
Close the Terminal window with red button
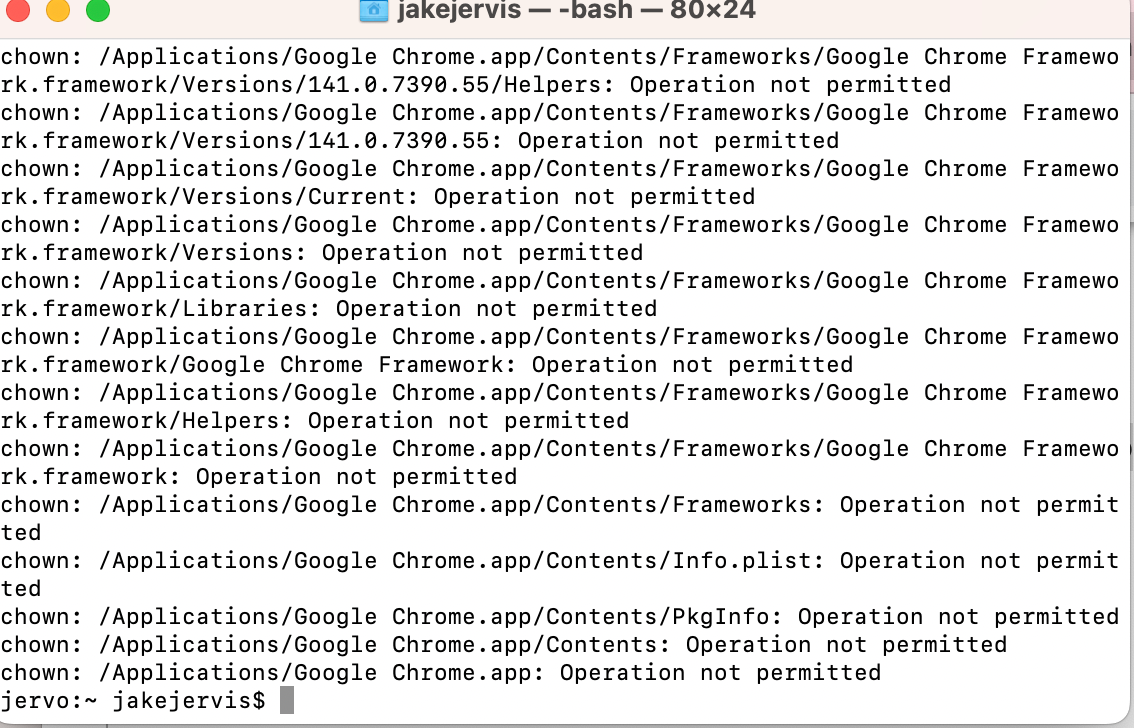18,10
